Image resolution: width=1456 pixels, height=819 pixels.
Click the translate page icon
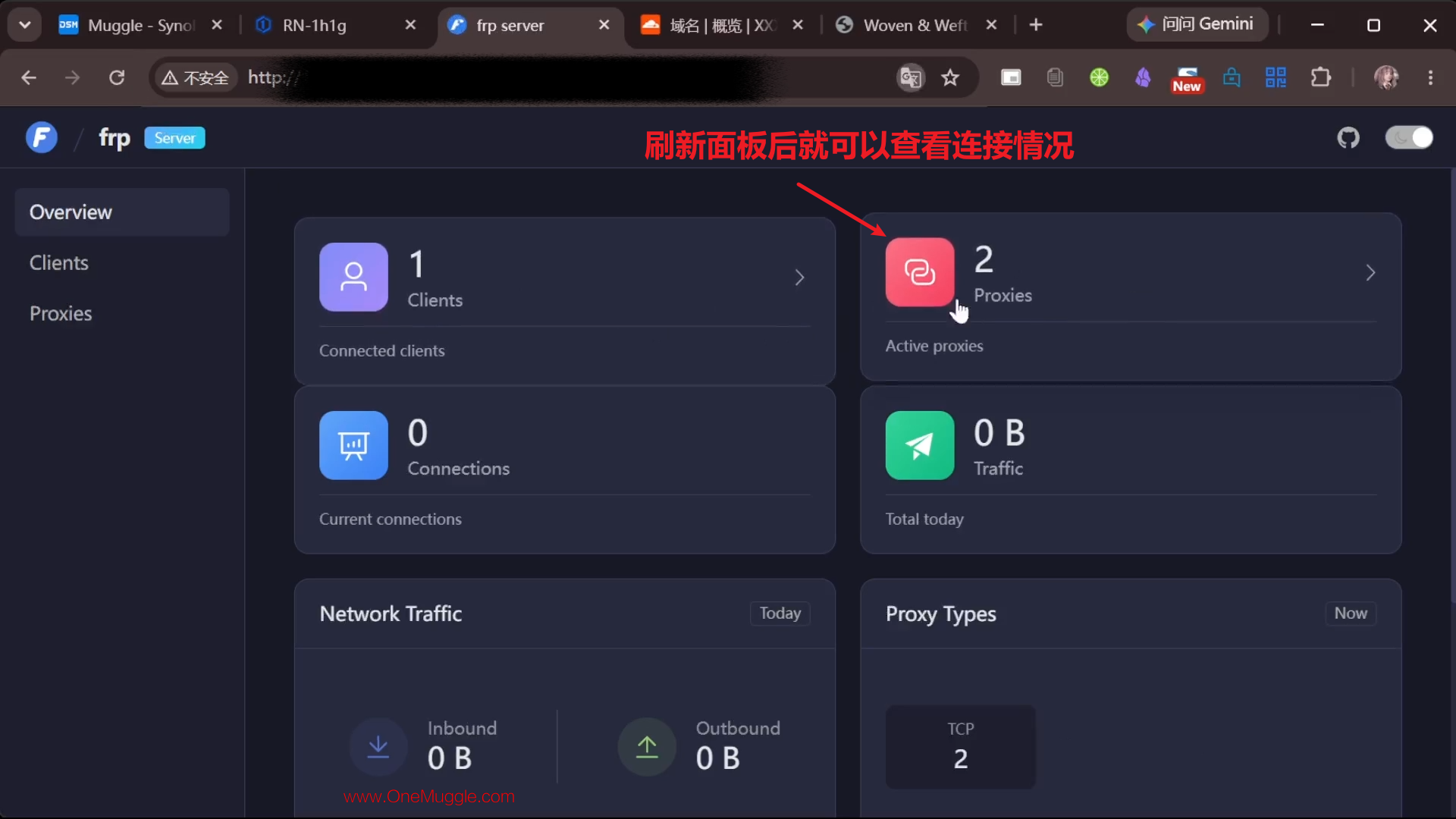point(910,77)
